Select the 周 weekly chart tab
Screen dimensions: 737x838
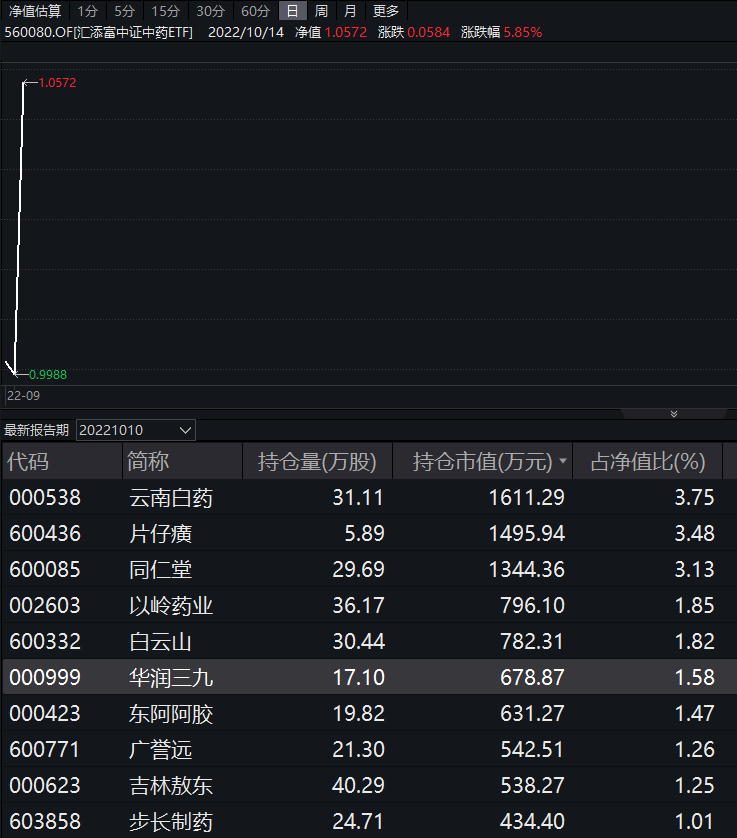click(x=321, y=11)
